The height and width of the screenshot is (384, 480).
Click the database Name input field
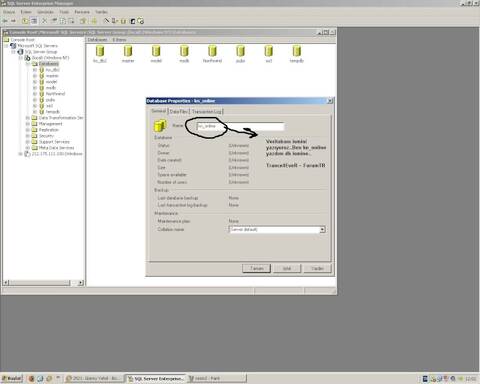point(240,126)
